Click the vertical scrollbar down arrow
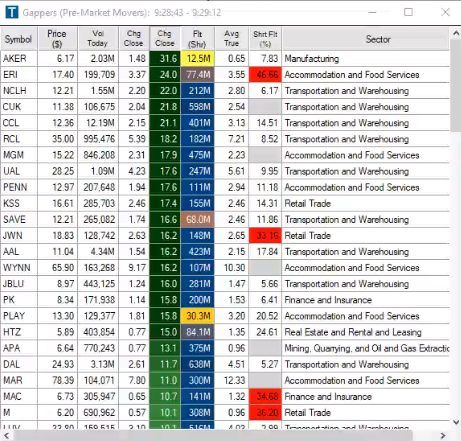The height and width of the screenshot is (441, 461). [x=456, y=422]
